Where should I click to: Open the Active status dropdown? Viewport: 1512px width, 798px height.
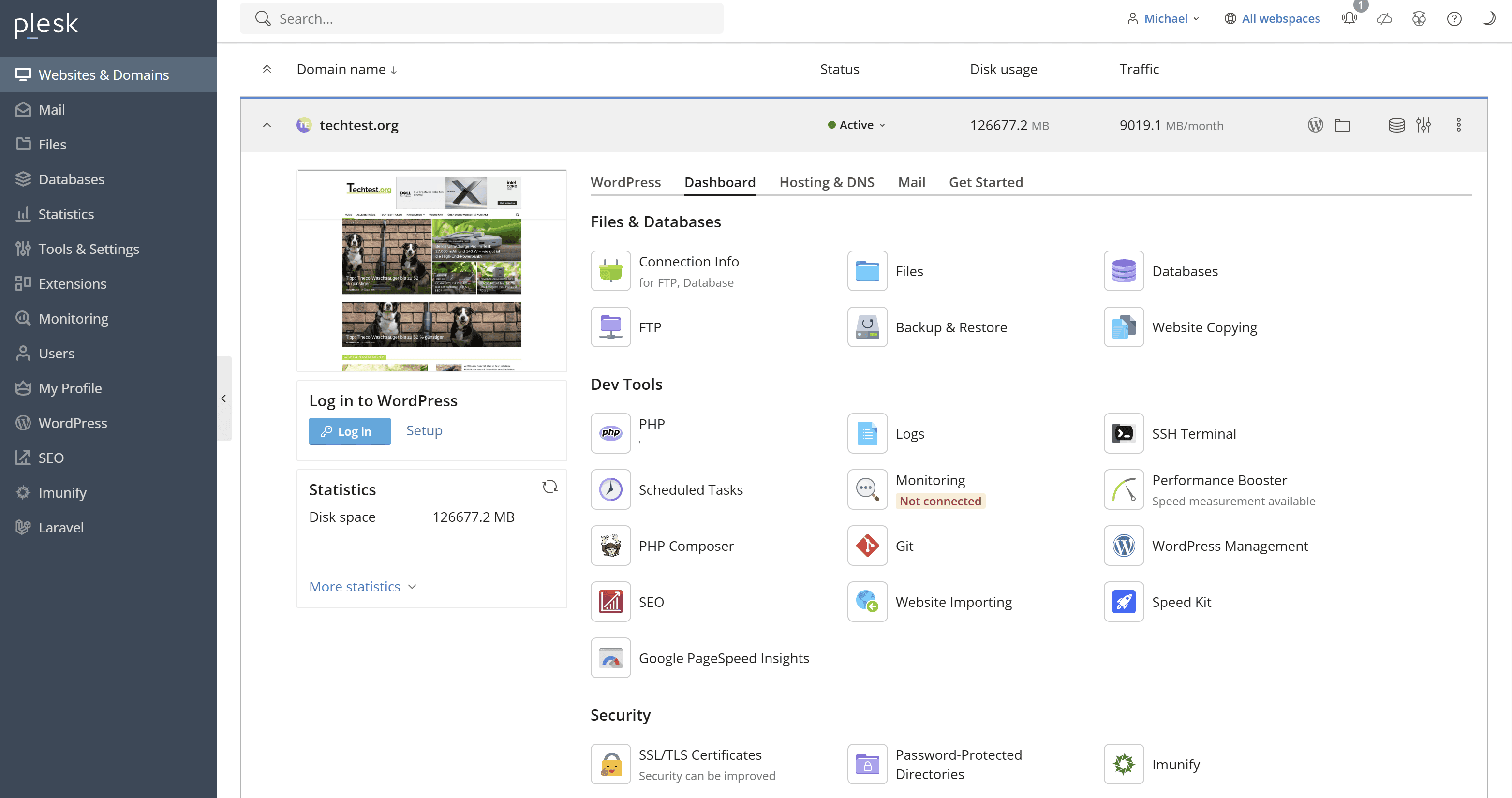[857, 125]
